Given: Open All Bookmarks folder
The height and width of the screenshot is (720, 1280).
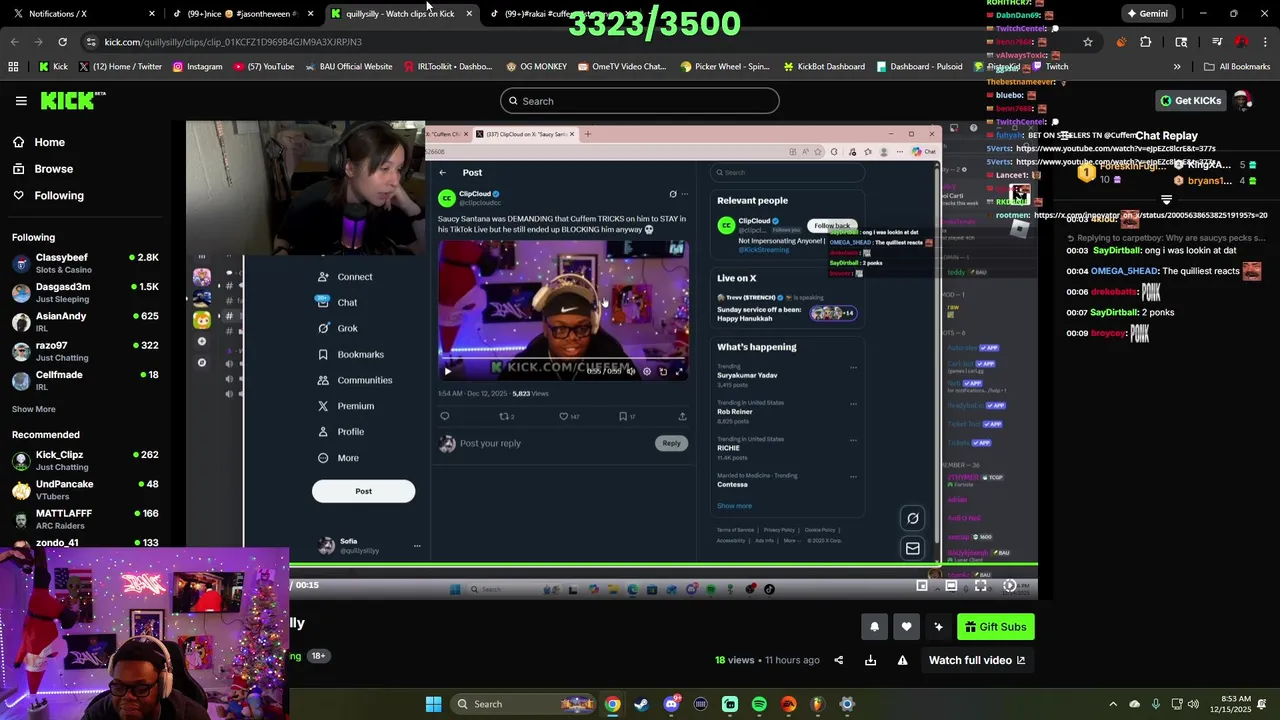Looking at the screenshot, I should pyautogui.click(x=1237, y=67).
